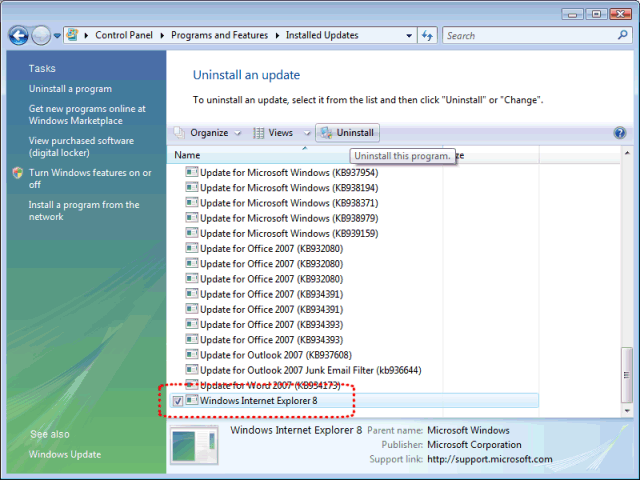Viewport: 640px width, 480px height.
Task: Uncheck the Windows Internet Explorer 8 checkbox
Action: coord(178,401)
